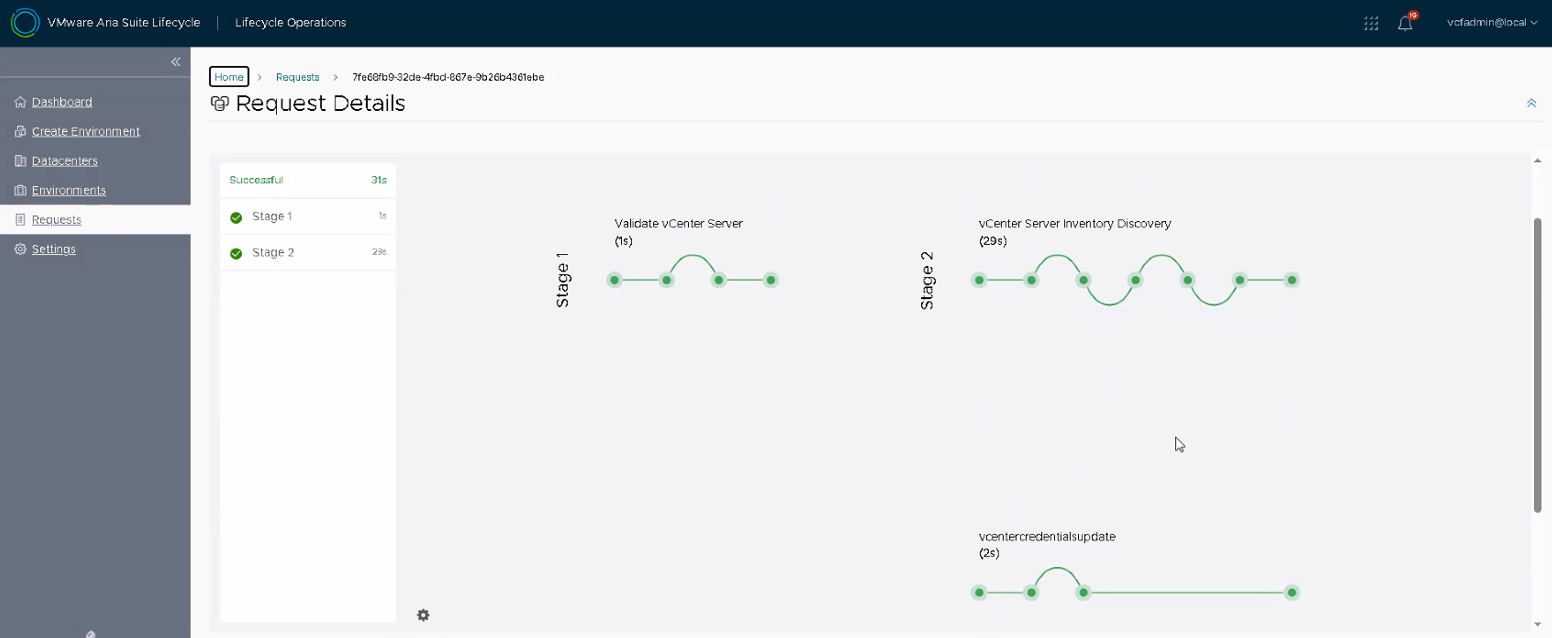Select Requests in the navigation menu
Screen dimensions: 1552x638
(56, 220)
